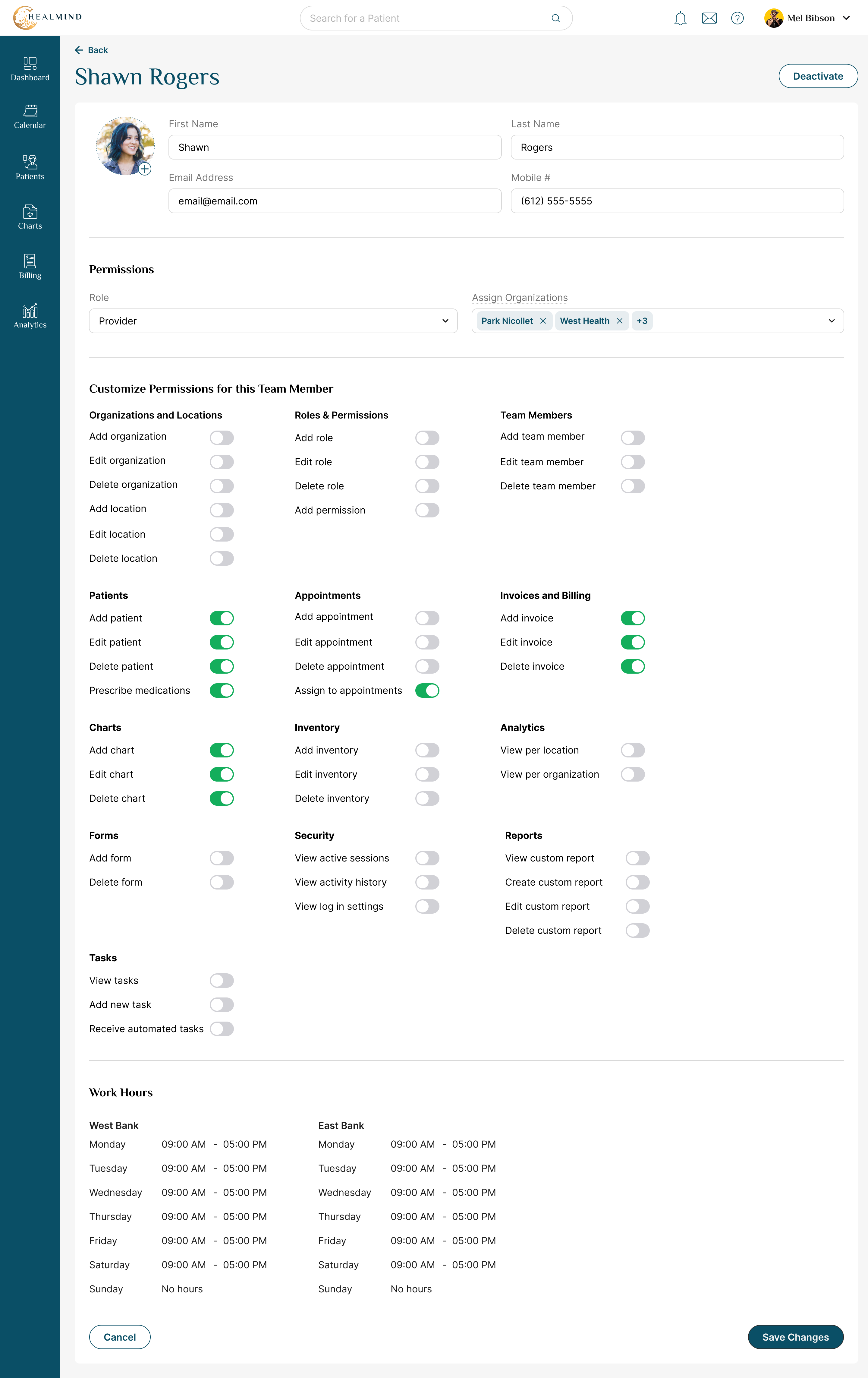Open Analytics in the sidebar

tap(30, 316)
